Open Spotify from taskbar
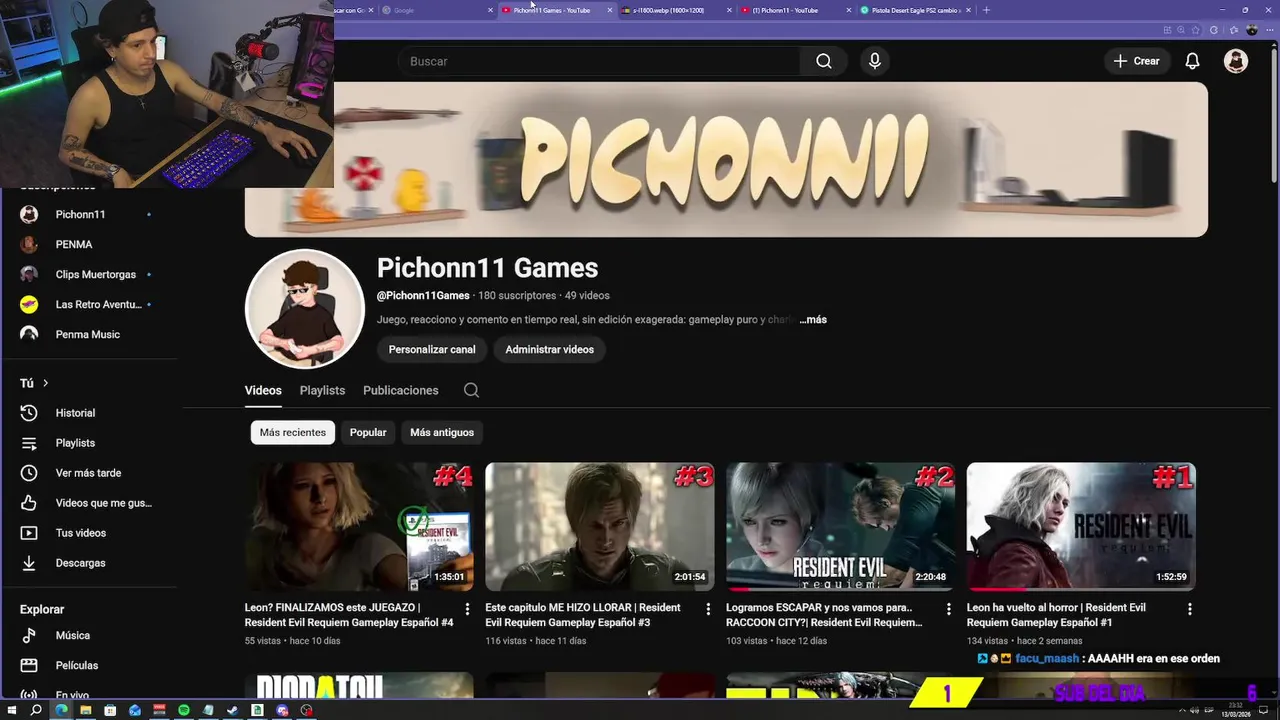1280x720 pixels. 184,710
